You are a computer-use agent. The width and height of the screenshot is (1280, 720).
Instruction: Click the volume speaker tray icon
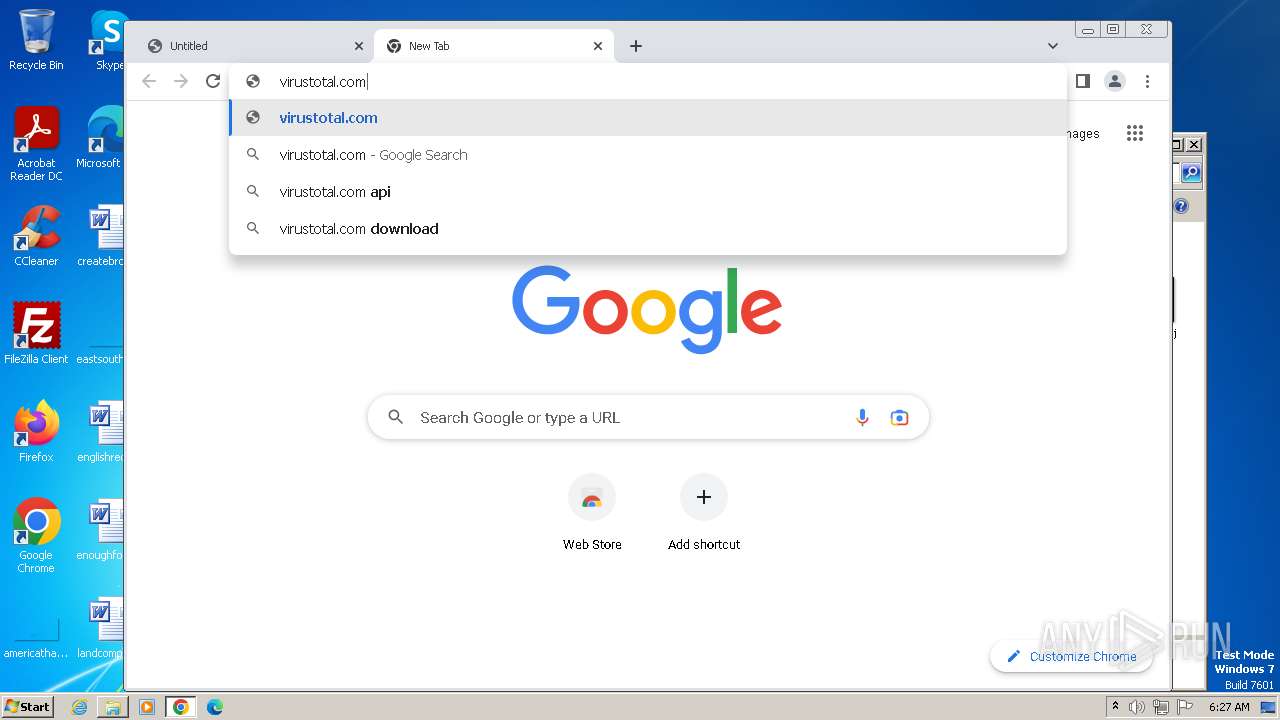1137,707
